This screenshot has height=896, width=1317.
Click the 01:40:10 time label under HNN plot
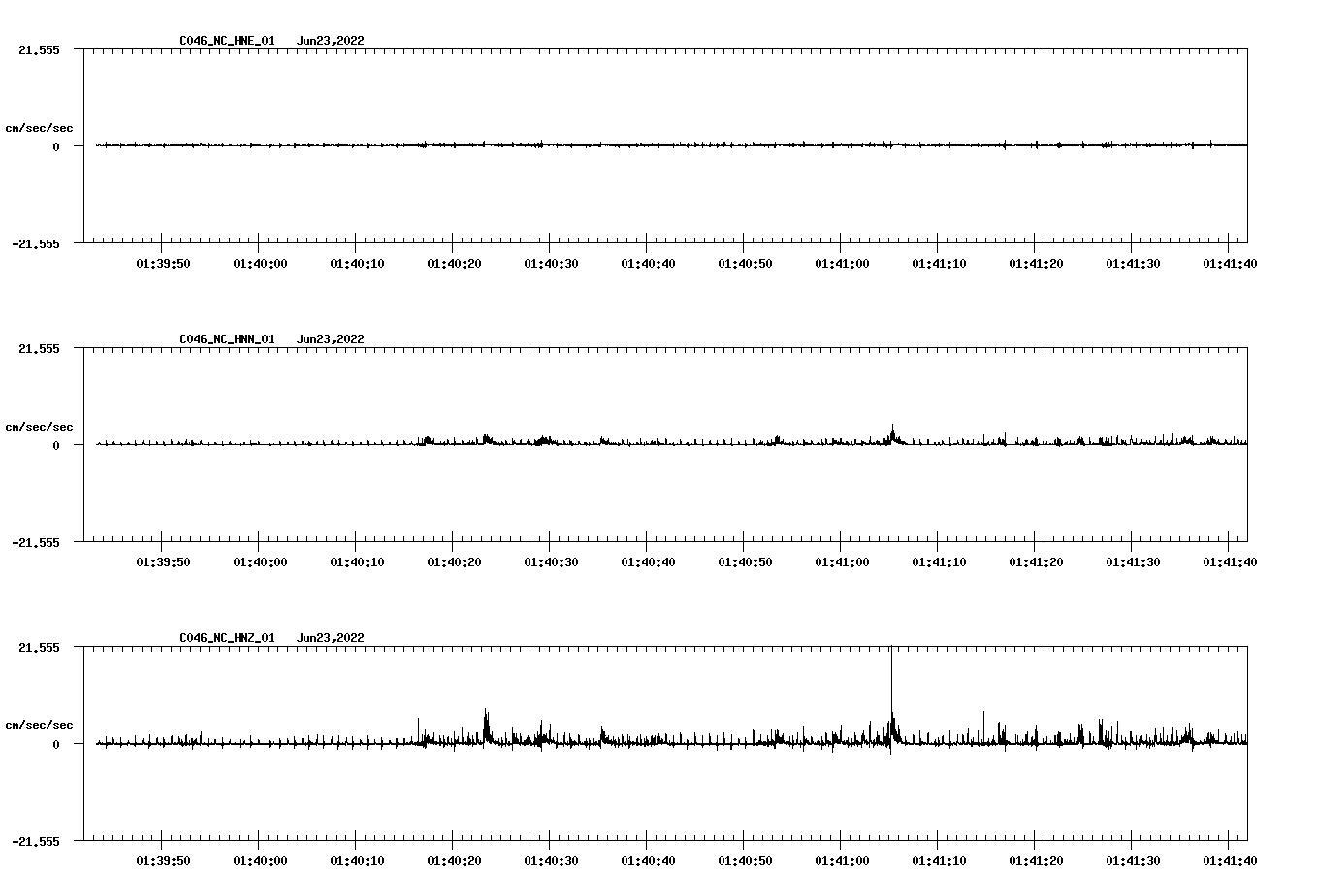pyautogui.click(x=357, y=561)
